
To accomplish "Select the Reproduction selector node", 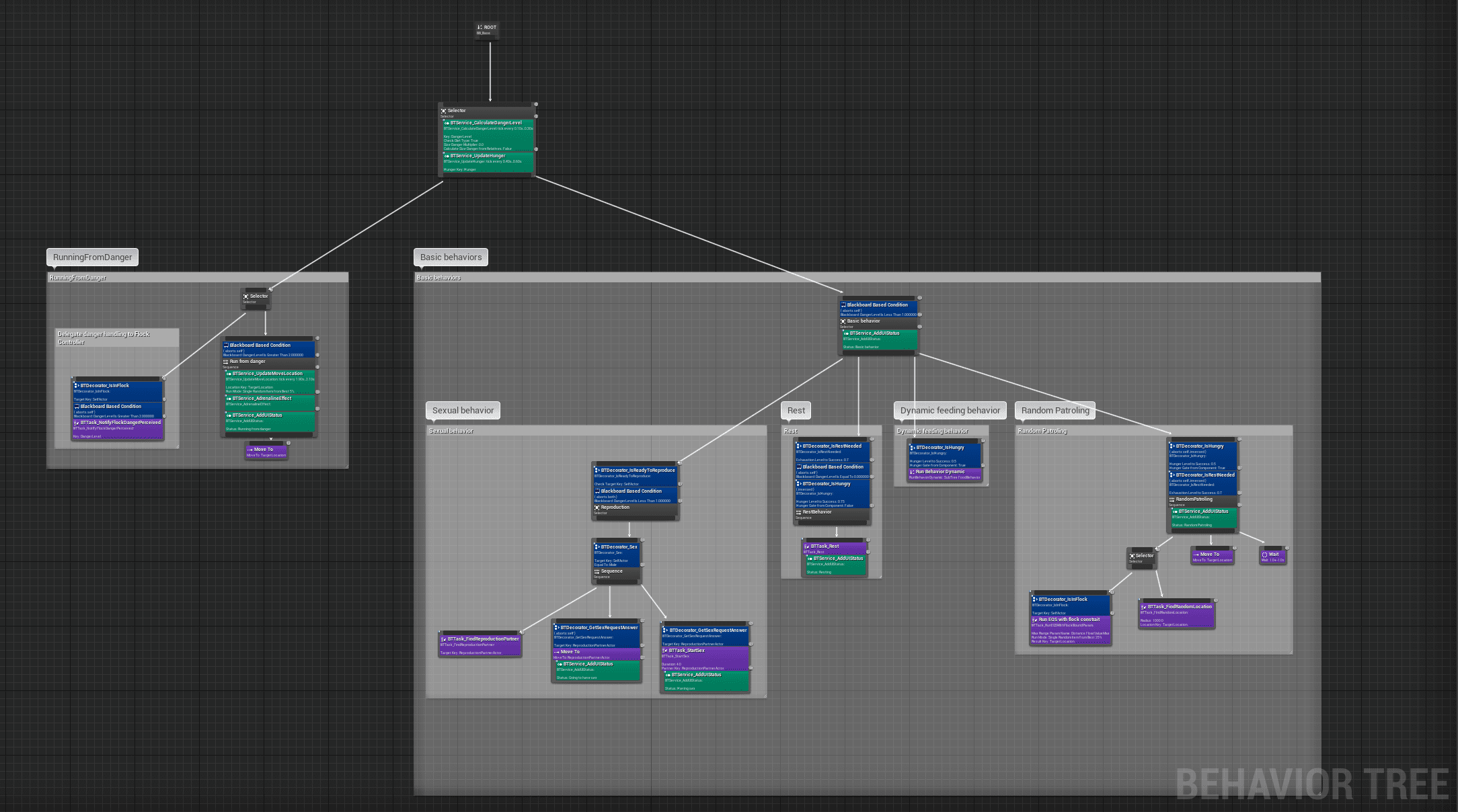I will 636,510.
